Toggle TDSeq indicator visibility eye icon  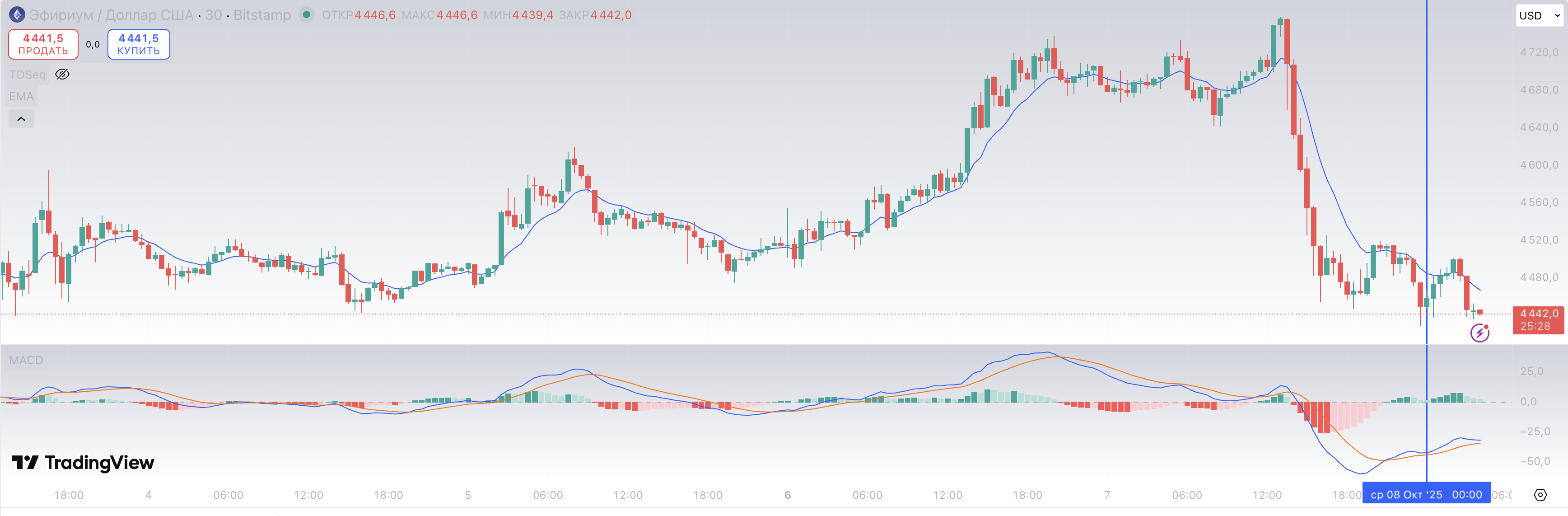62,74
